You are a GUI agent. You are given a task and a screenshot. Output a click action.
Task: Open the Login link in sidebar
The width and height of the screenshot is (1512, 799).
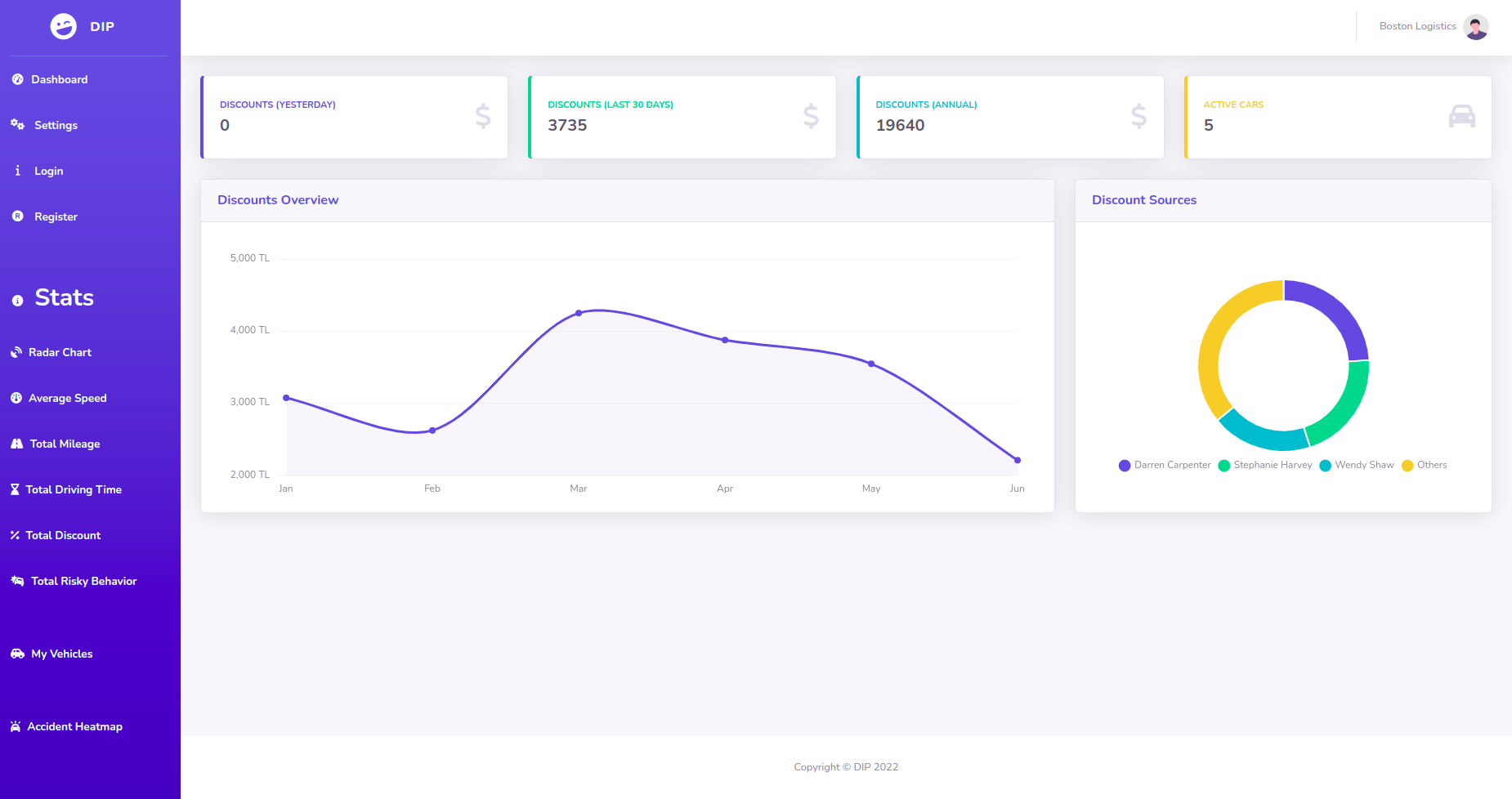[48, 171]
